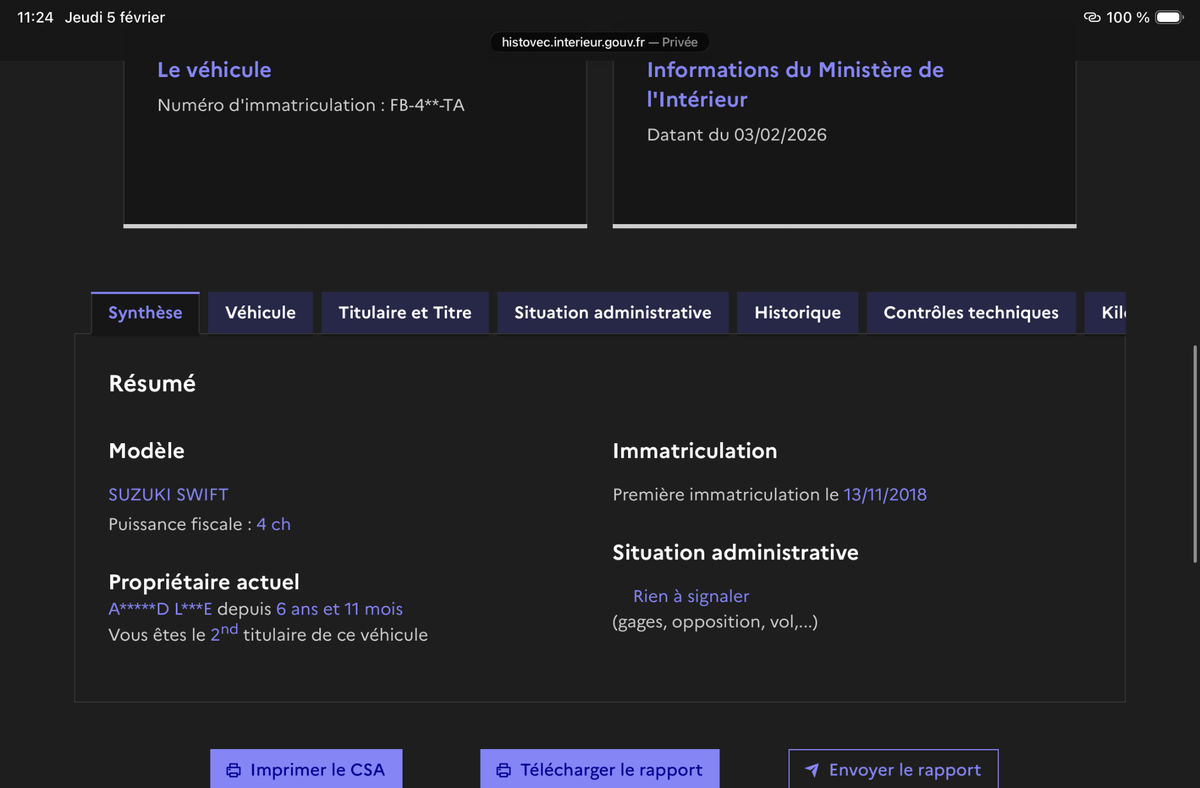Image resolution: width=1200 pixels, height=788 pixels.
Task: Click Informations du Ministère de l'Intérieur heading
Action: pyautogui.click(x=795, y=85)
